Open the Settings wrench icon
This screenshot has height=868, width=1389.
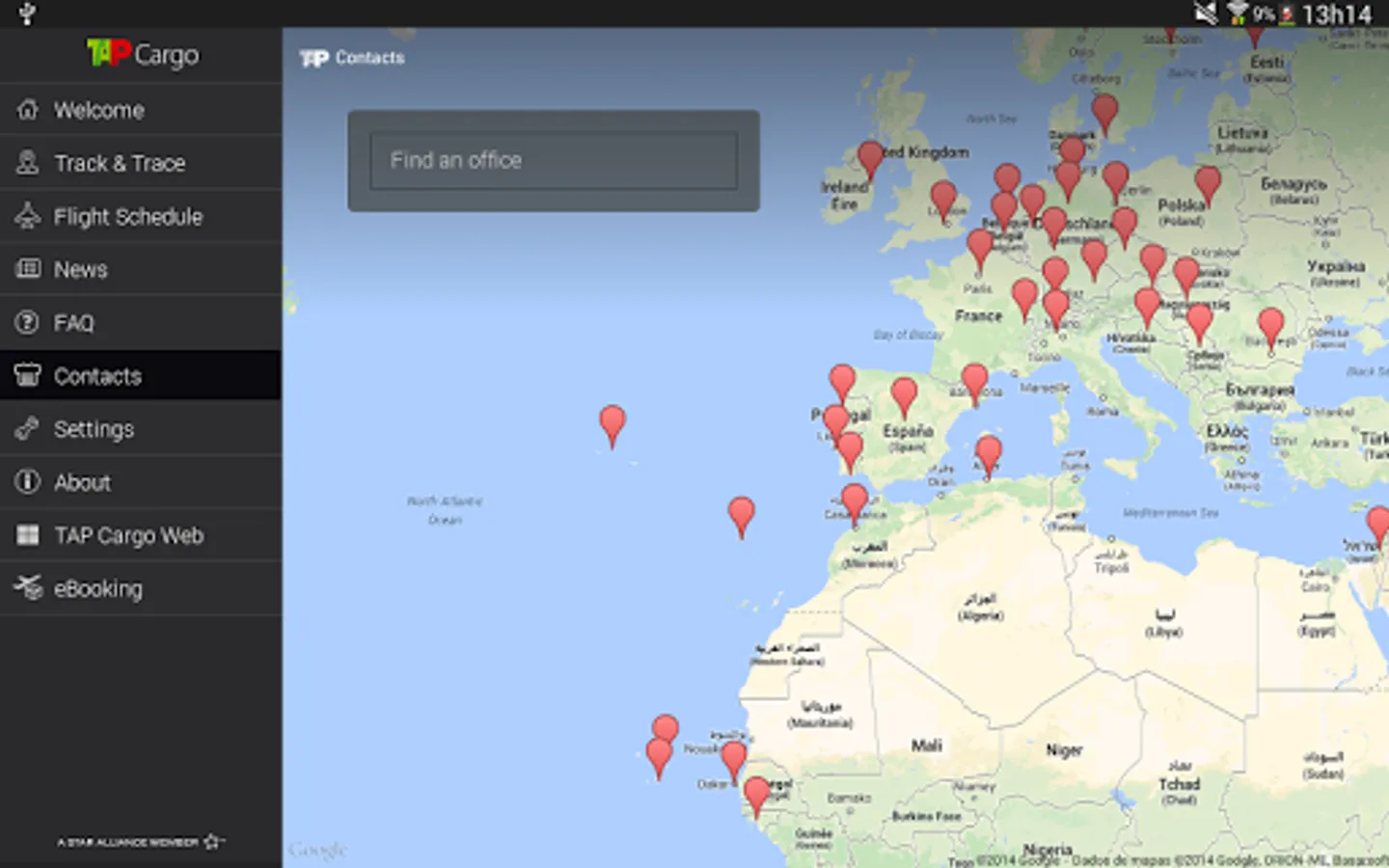[28, 428]
